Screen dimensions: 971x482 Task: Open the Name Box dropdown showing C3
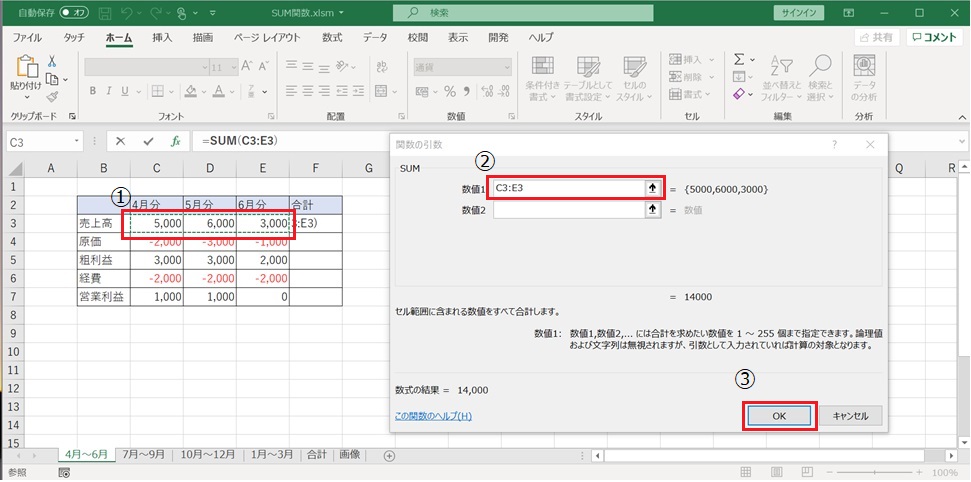pyautogui.click(x=74, y=142)
